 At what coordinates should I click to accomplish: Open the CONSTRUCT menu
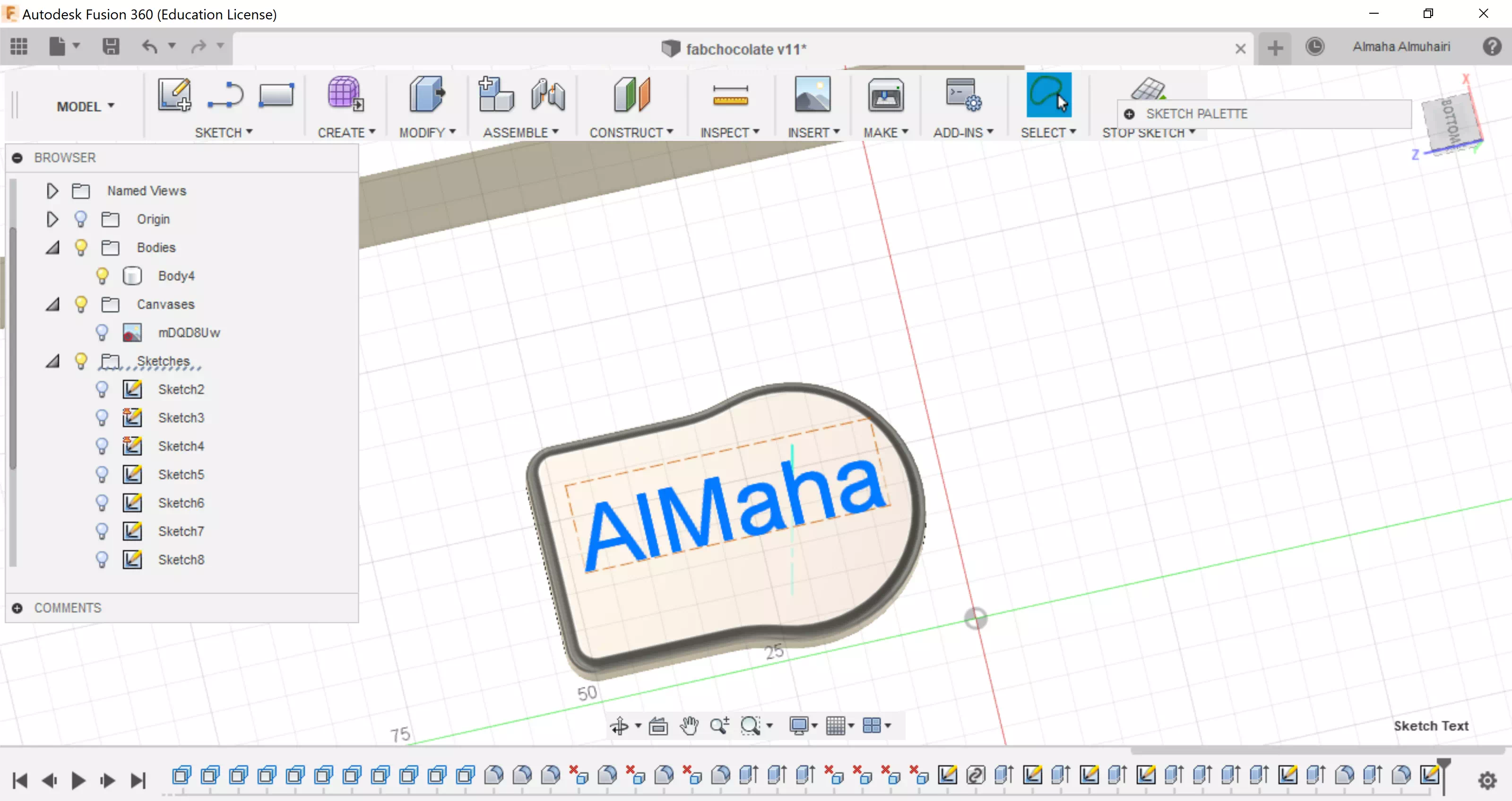pyautogui.click(x=631, y=133)
